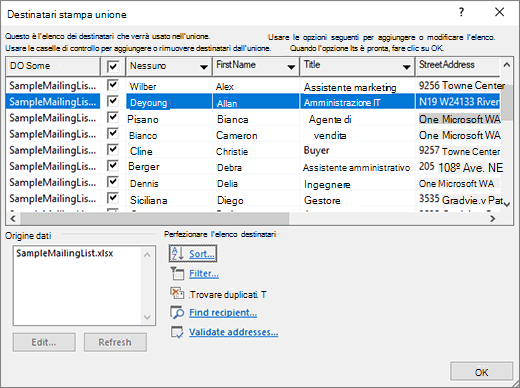Image resolution: width=520 pixels, height=388 pixels.
Task: Click the Gestore title cell
Action: click(x=357, y=200)
